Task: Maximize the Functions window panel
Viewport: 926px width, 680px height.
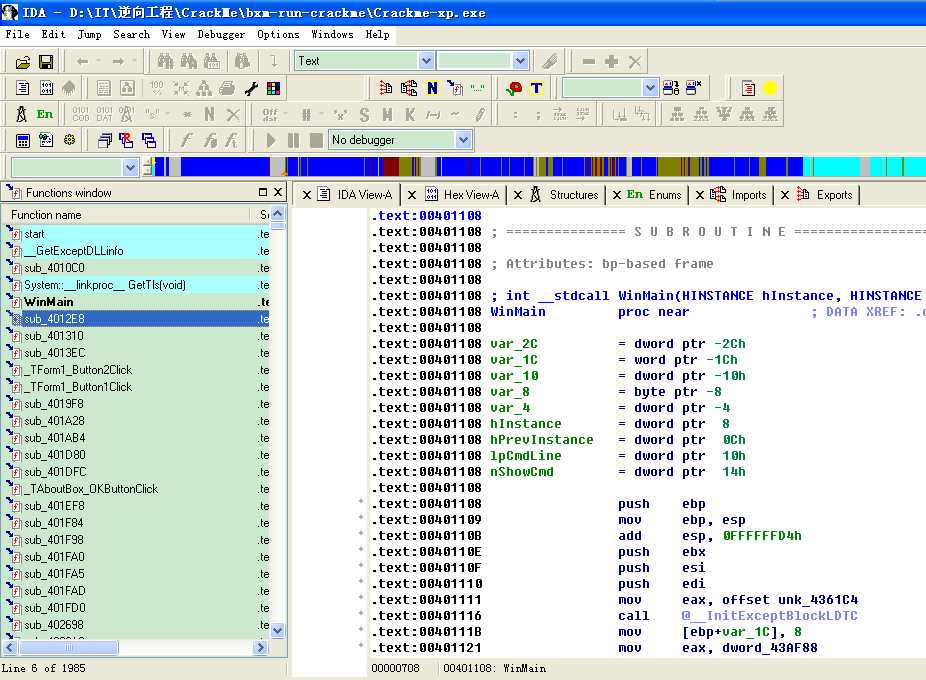Action: coord(263,192)
